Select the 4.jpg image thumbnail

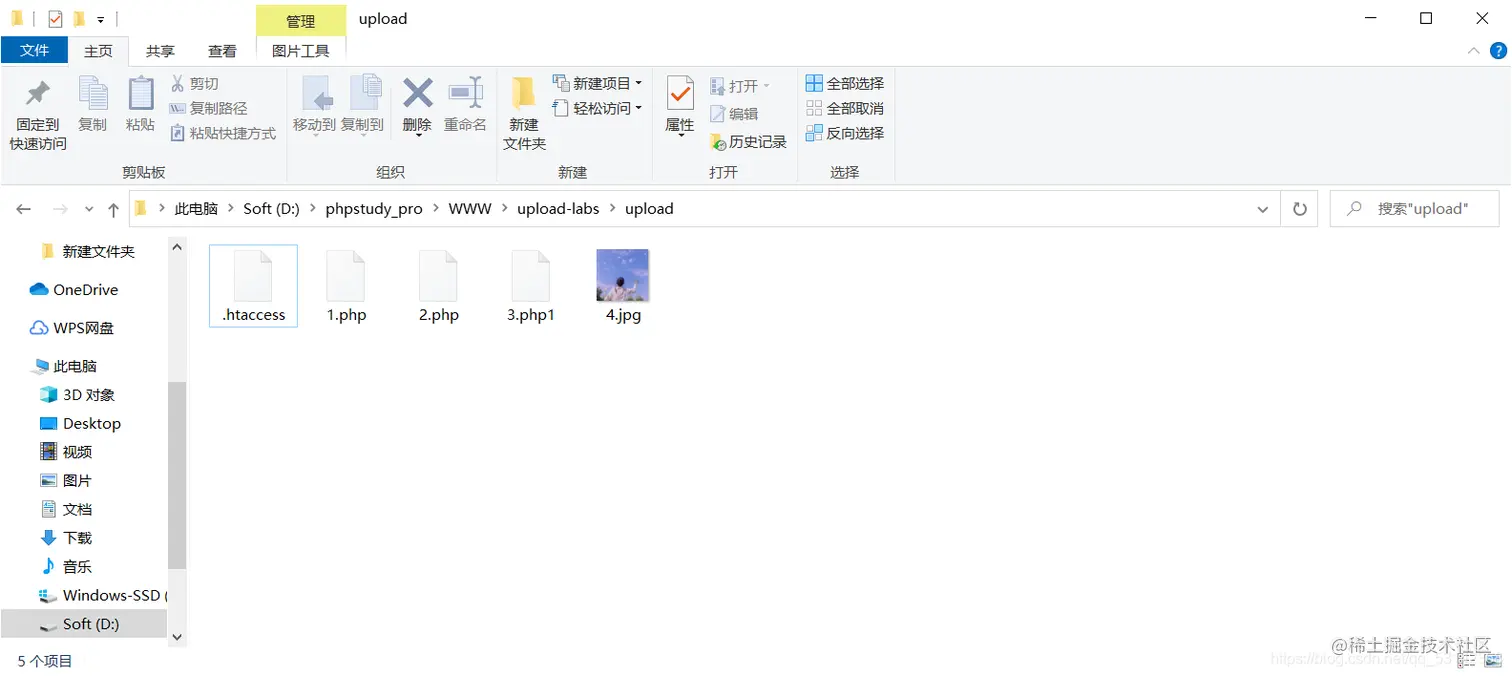[x=622, y=273]
